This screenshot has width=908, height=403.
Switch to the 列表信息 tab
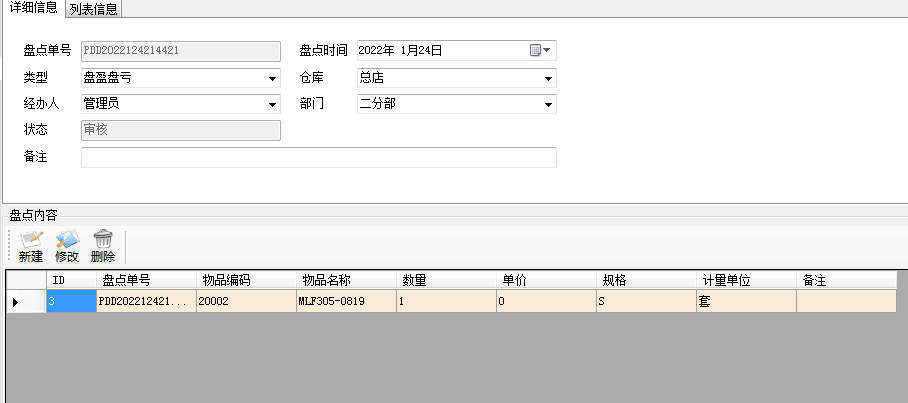pos(94,10)
